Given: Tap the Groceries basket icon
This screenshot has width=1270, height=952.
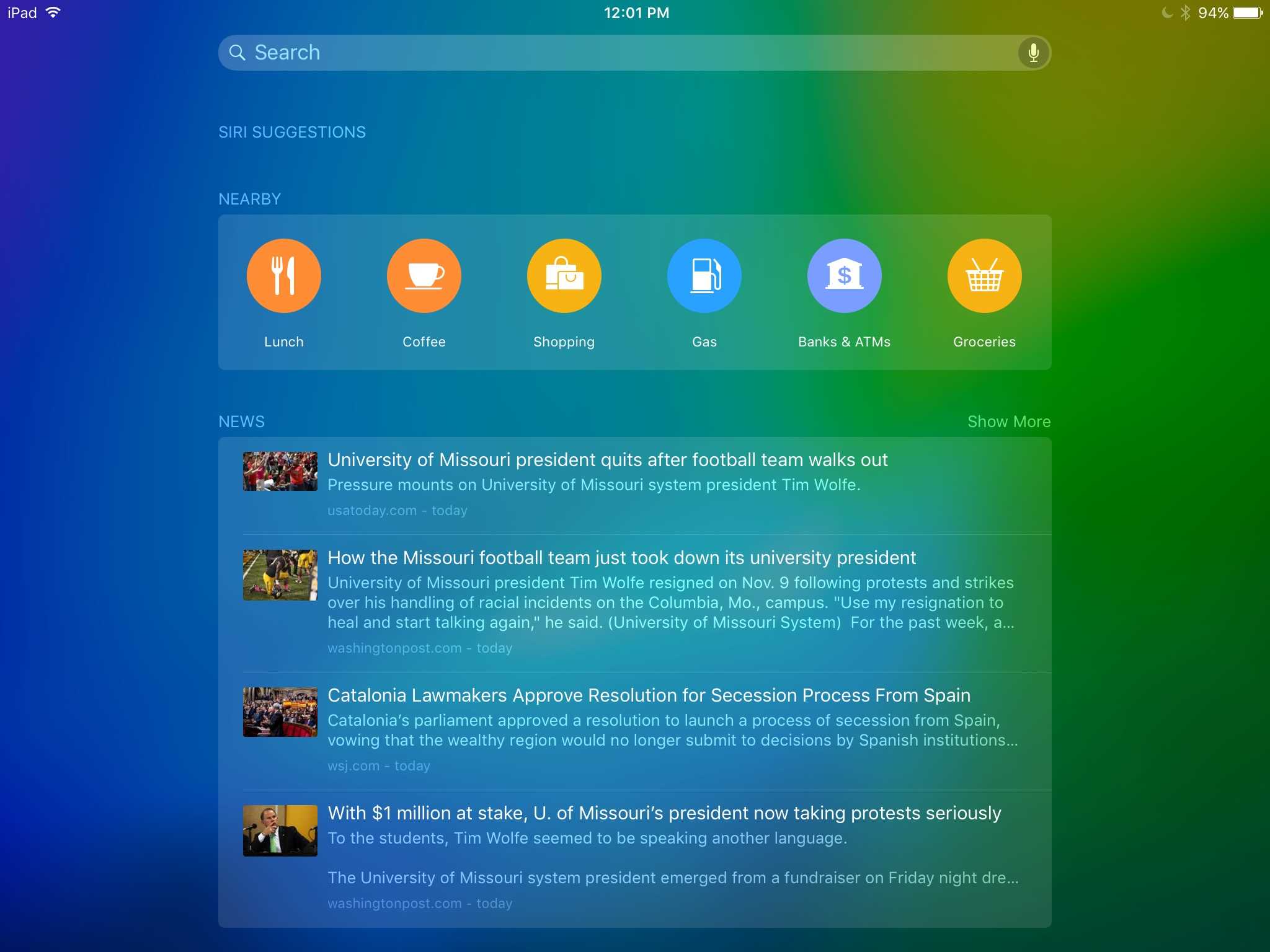Looking at the screenshot, I should (x=984, y=276).
